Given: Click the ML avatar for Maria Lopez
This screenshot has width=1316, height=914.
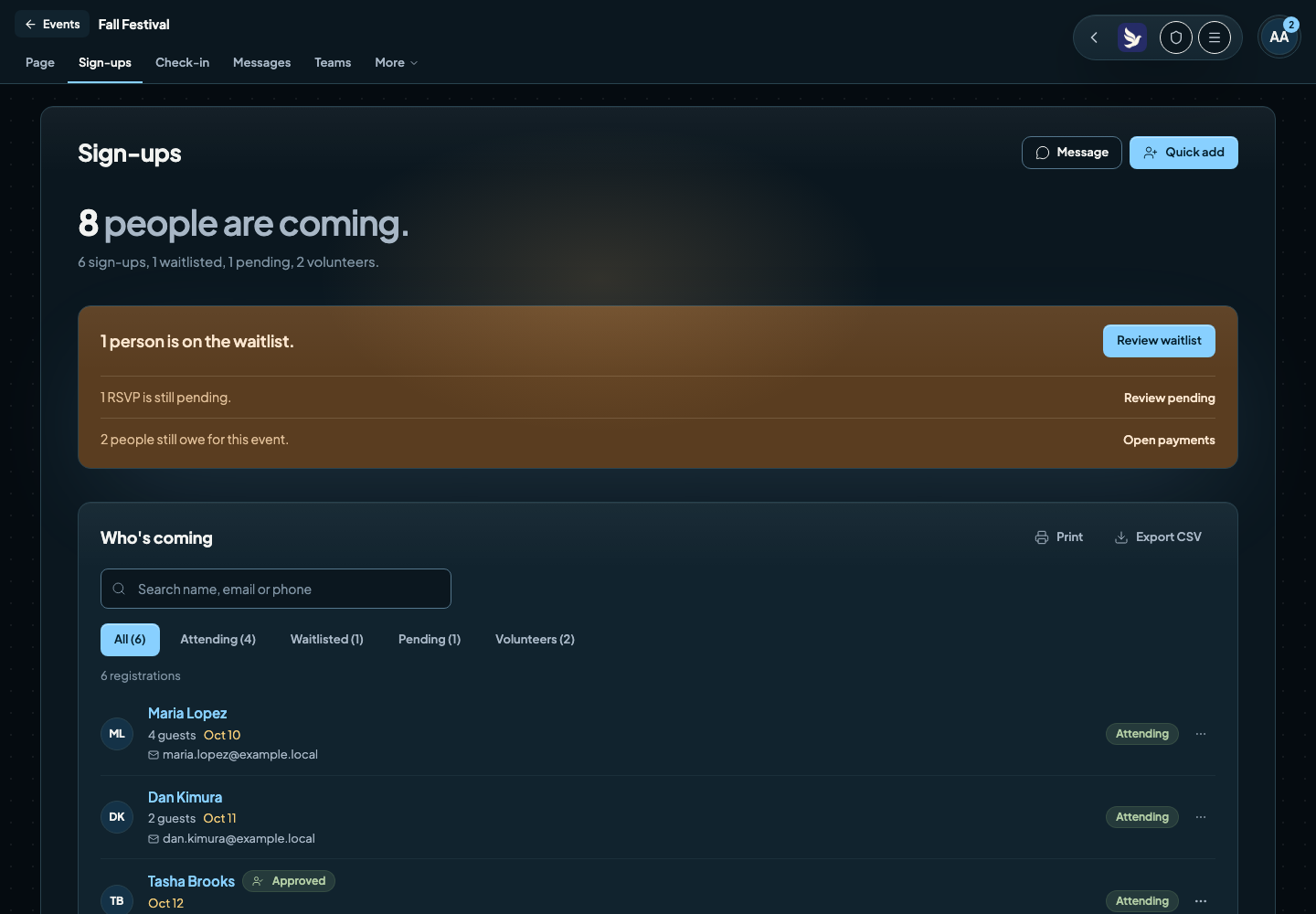Looking at the screenshot, I should click(117, 734).
